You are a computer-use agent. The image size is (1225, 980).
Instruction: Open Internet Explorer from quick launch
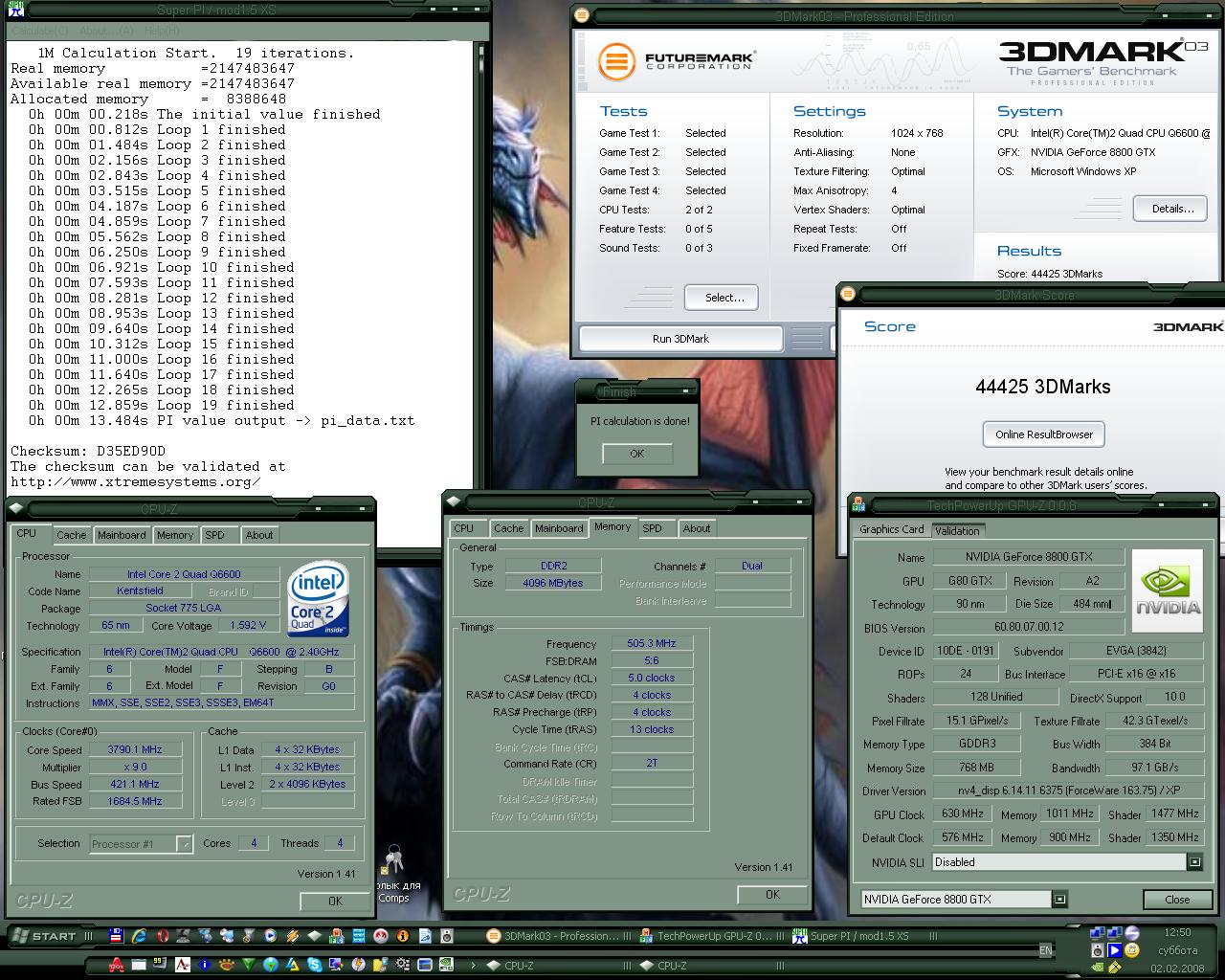(140, 936)
